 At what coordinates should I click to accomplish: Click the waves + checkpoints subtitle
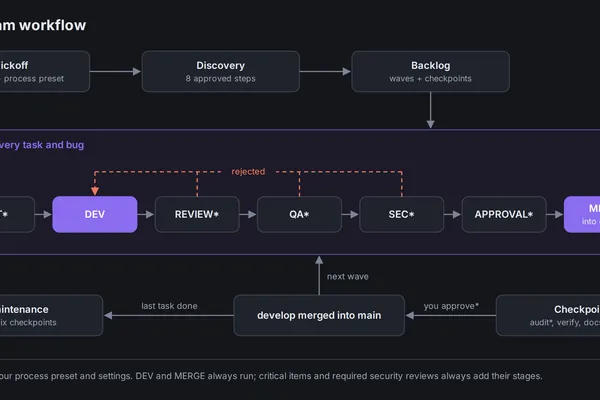[x=430, y=78]
